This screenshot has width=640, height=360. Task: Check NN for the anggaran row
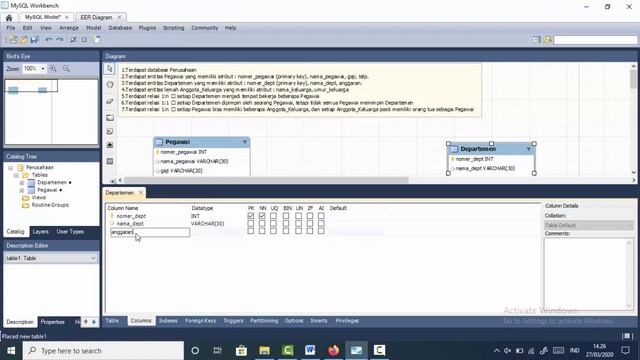pyautogui.click(x=262, y=231)
